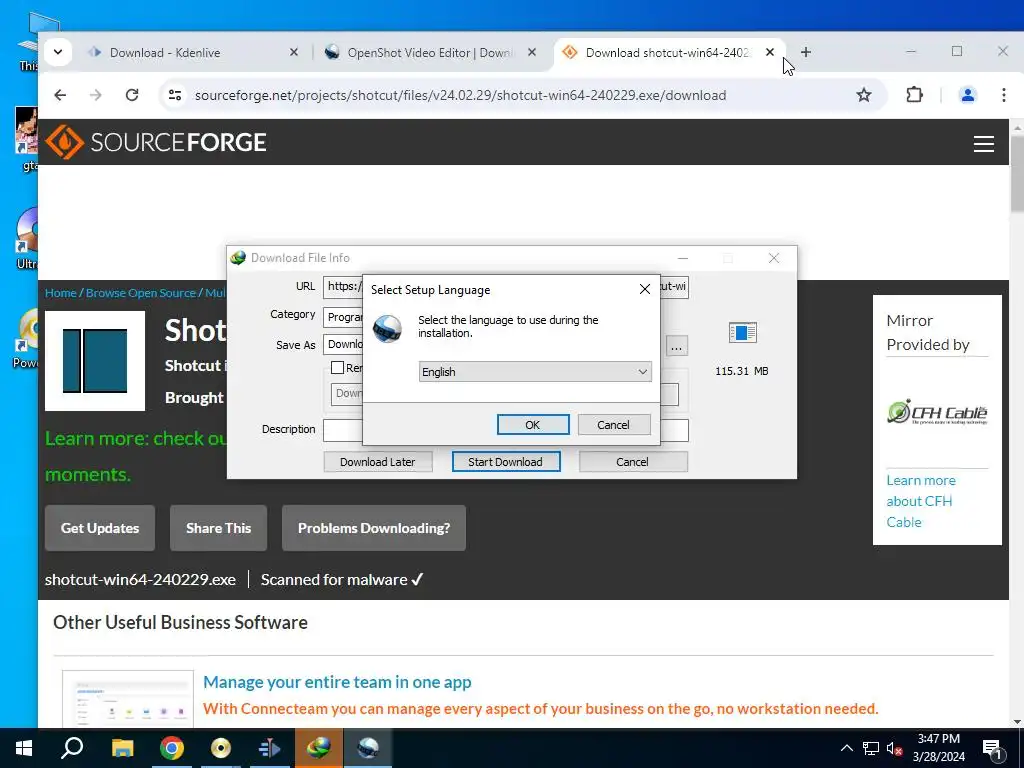
Task: Close the OpenShot Video Editor tab
Action: 532,52
